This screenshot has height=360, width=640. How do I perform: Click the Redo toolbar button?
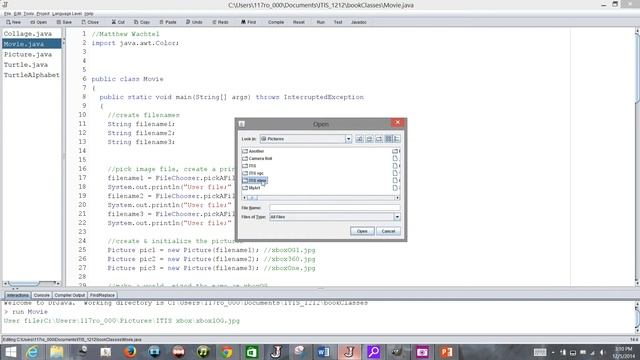220,22
